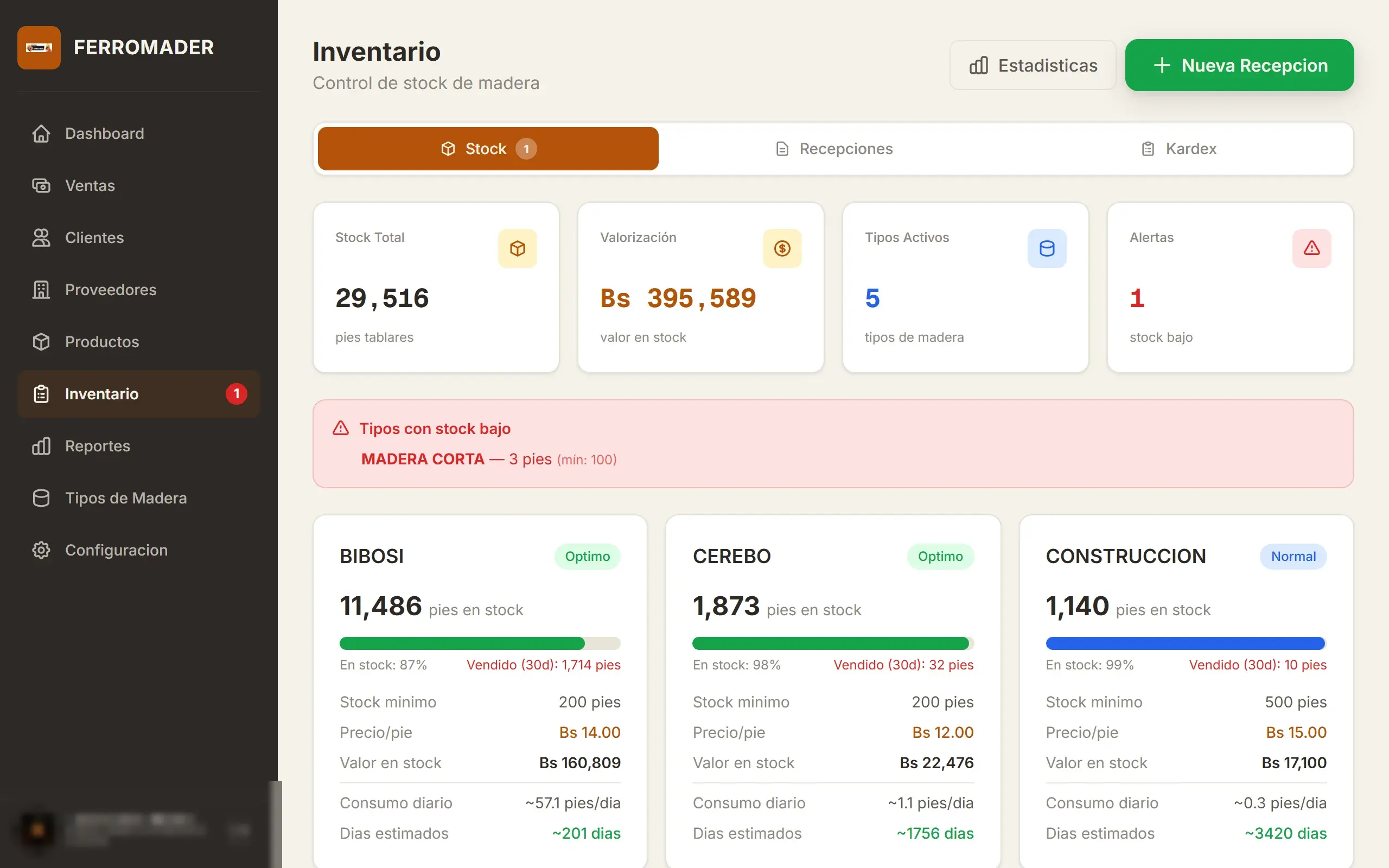Click the MADERA CORTA low stock entry
The width and height of the screenshot is (1389, 868).
click(x=488, y=459)
